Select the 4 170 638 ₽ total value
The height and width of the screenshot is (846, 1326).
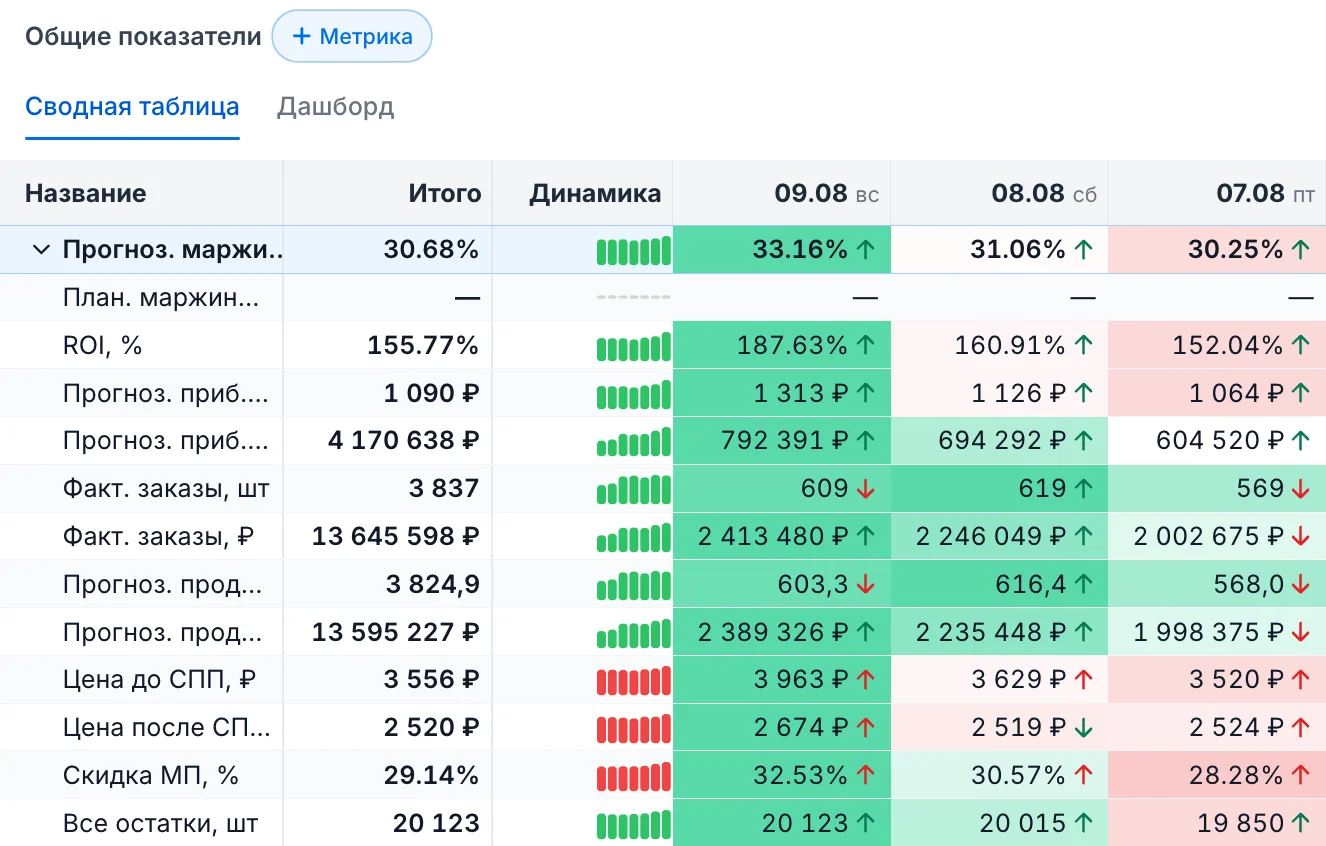tap(404, 441)
